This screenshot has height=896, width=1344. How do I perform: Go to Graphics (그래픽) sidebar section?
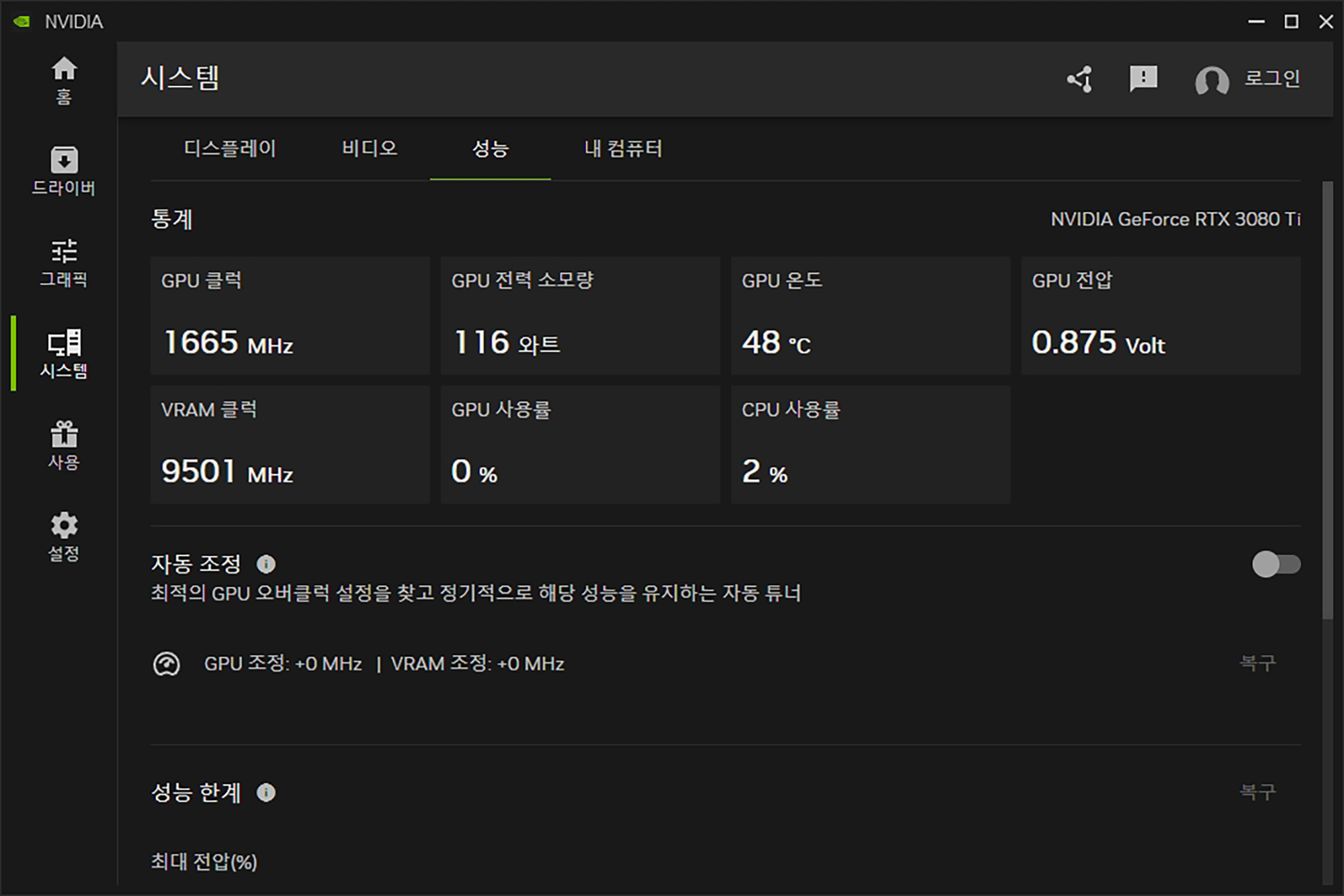coord(64,262)
